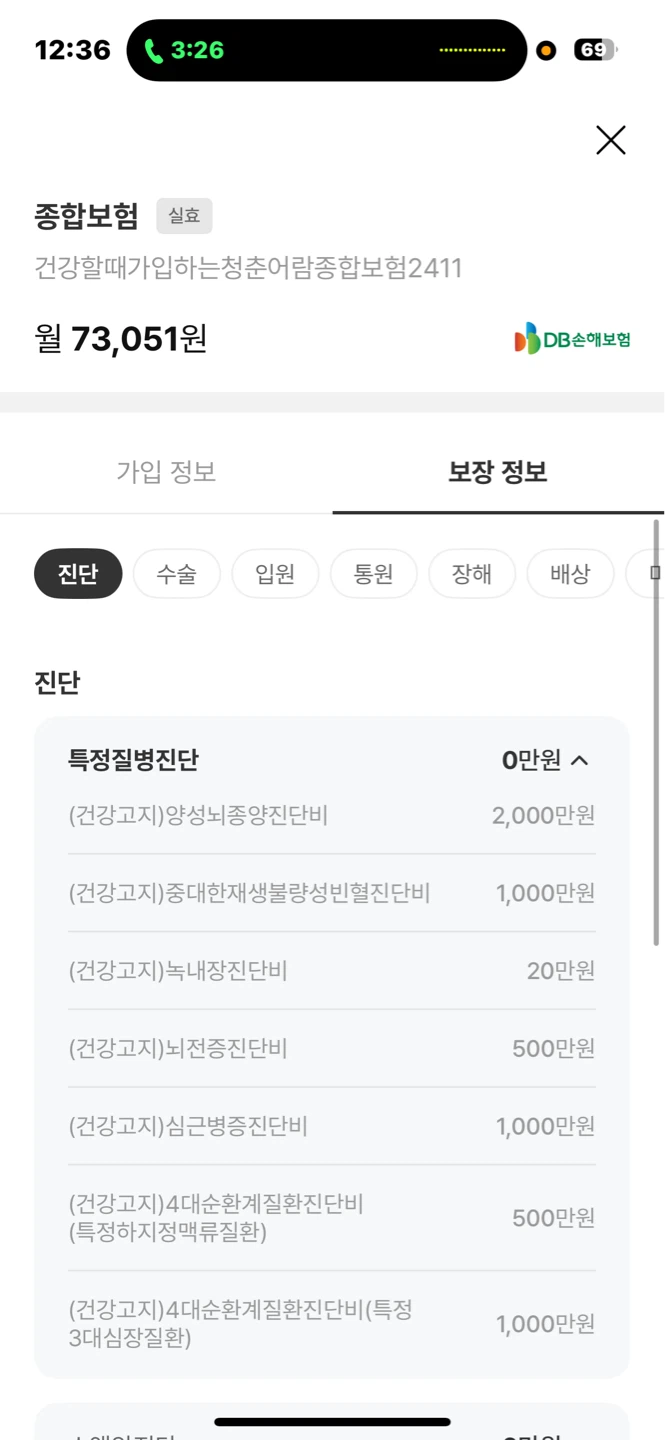This screenshot has width=665, height=1440.
Task: Select the 수술 filter chip
Action: 176,574
